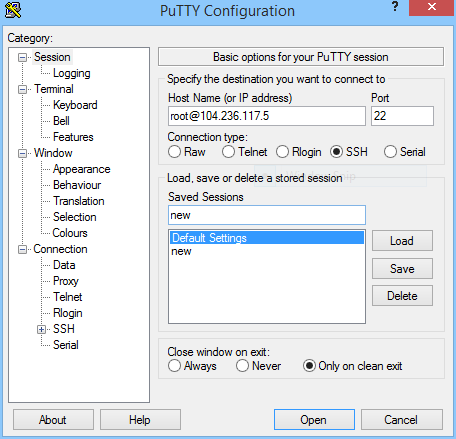Click the Open button to connect
Screen dimensions: 456x439
click(314, 419)
